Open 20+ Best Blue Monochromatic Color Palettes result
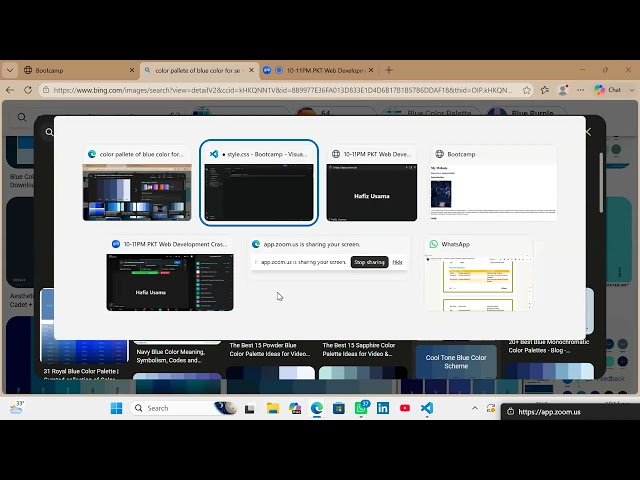 [549, 346]
